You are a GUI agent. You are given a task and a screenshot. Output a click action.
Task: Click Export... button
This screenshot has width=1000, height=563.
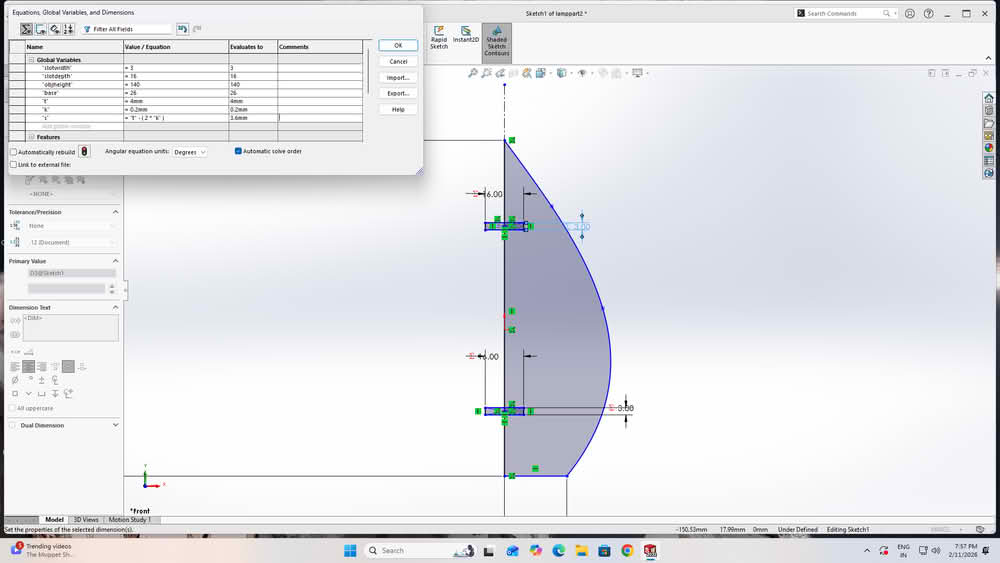[x=398, y=93]
